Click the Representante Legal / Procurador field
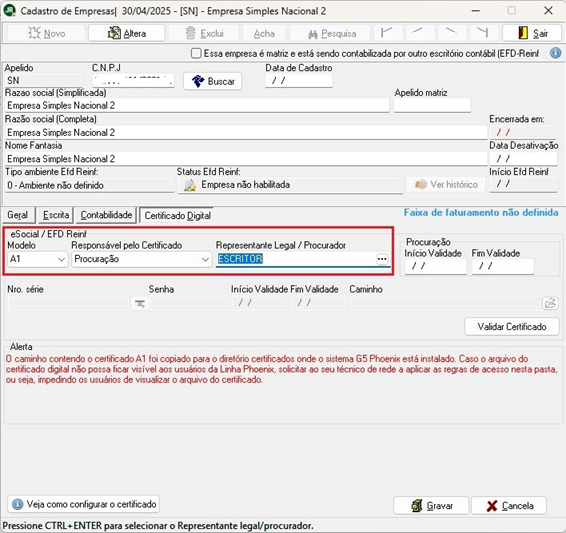566x533 pixels. 296,259
